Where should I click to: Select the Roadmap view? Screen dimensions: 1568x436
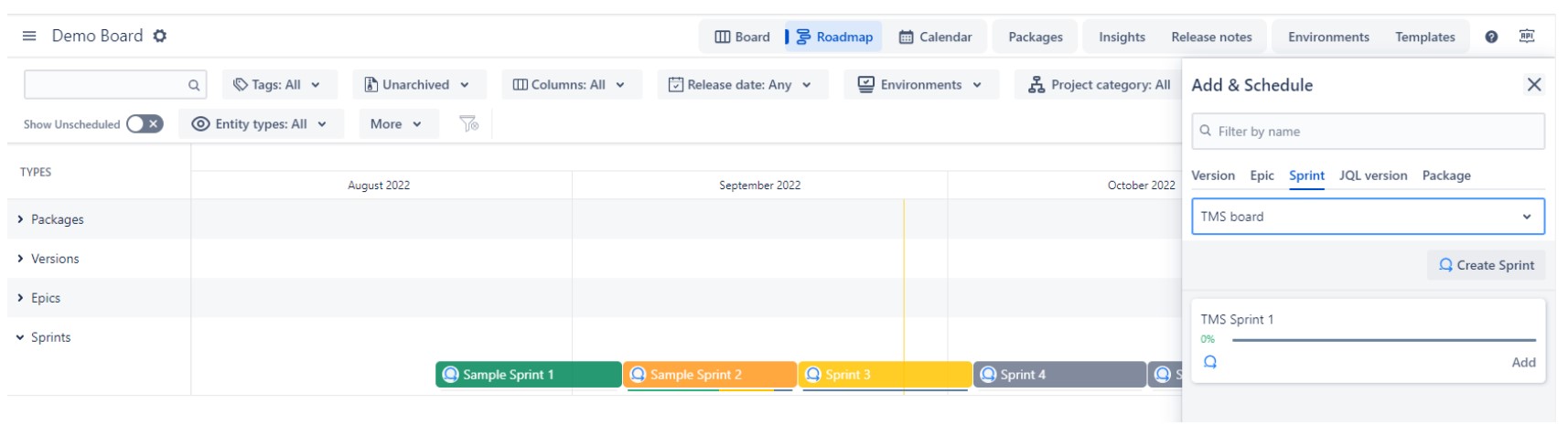pos(834,37)
